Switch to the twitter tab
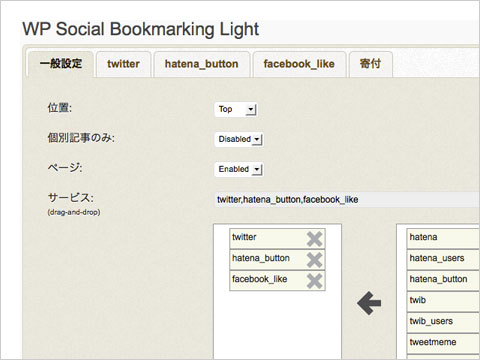This screenshot has width=480, height=360. point(123,64)
